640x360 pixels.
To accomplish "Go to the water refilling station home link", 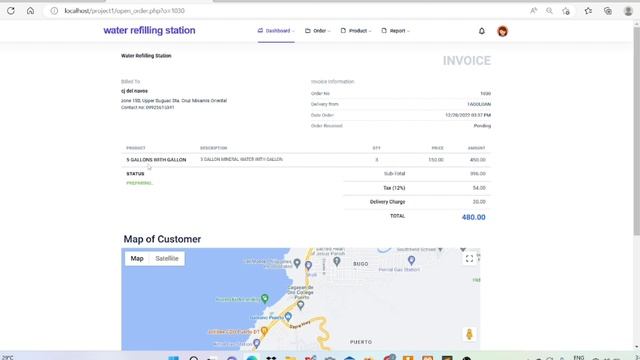I will pyautogui.click(x=149, y=31).
